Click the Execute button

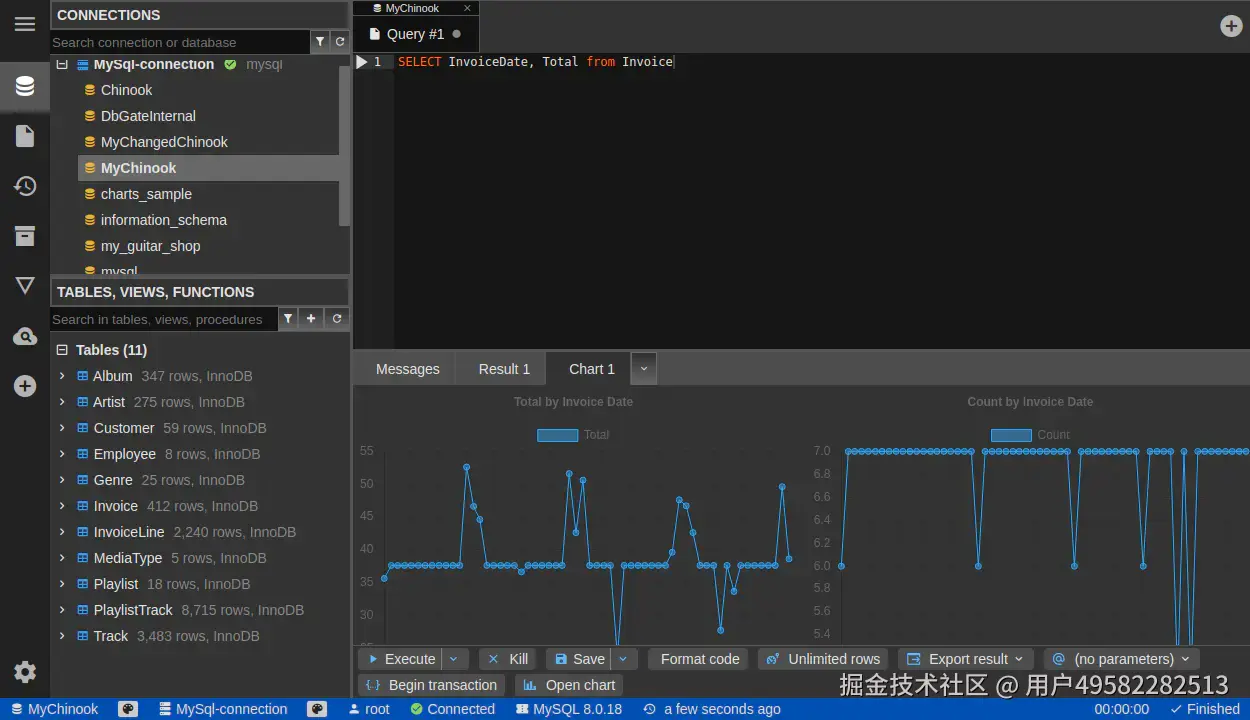tap(400, 659)
